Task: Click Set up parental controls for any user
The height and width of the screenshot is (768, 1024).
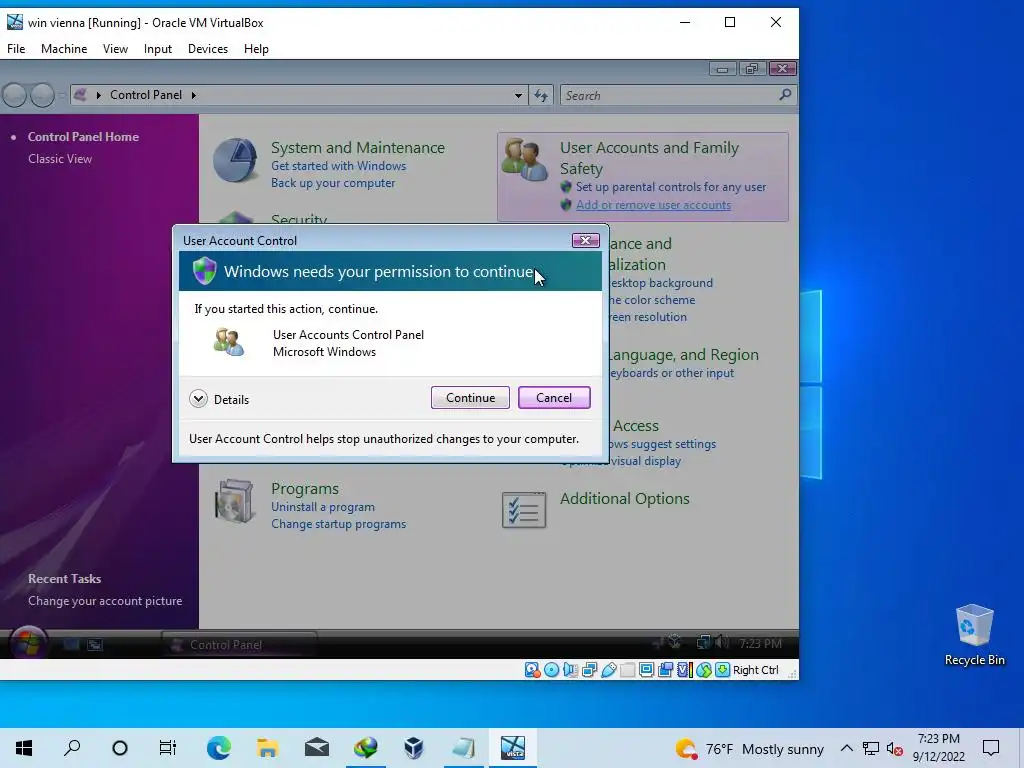Action: point(671,187)
